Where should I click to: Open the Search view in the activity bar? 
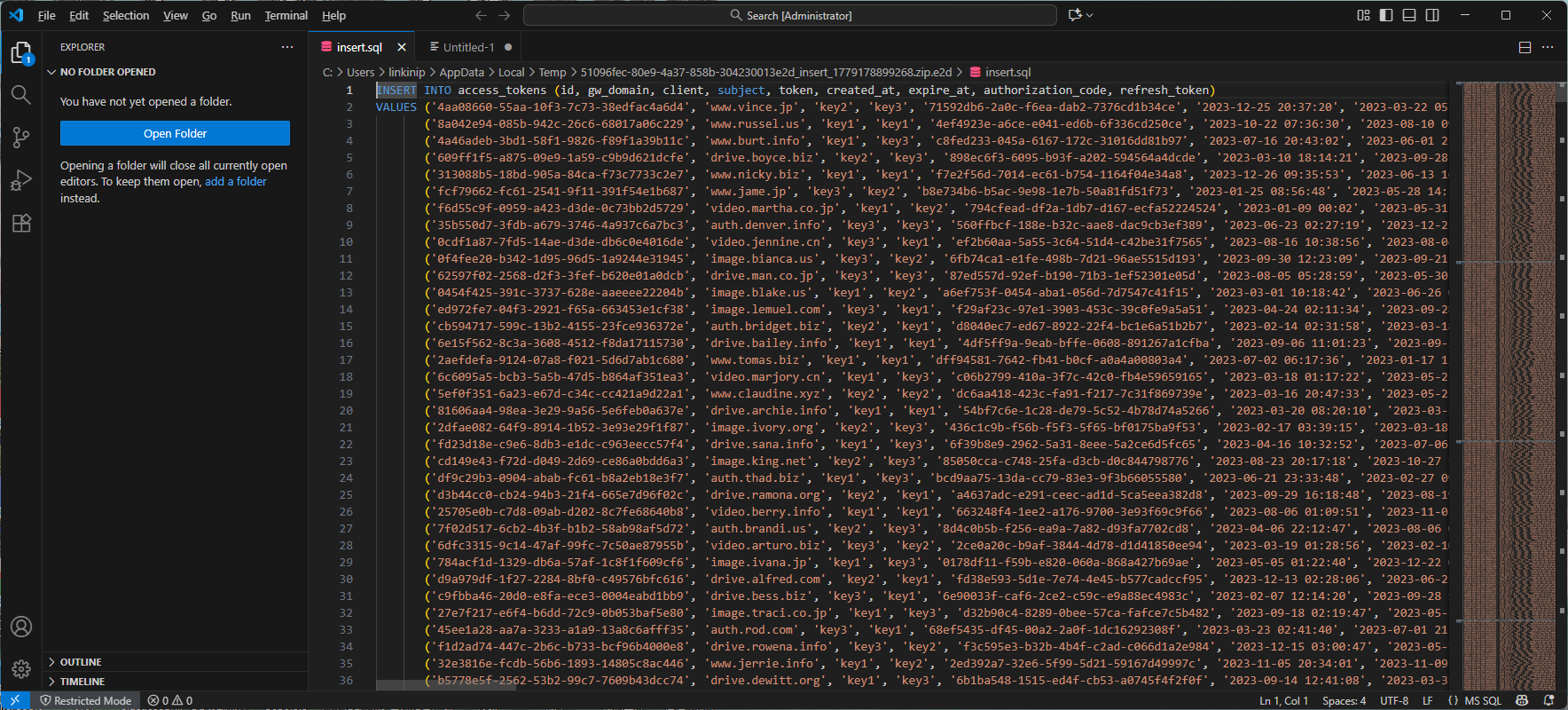click(x=21, y=95)
